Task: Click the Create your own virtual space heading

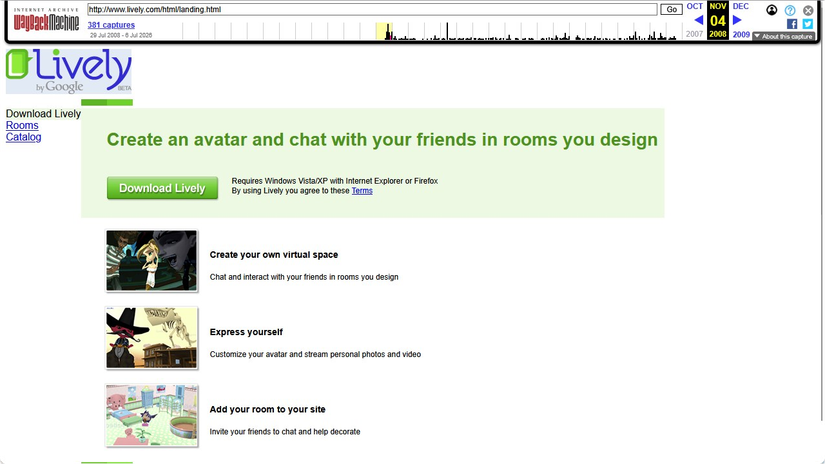Action: 274,255
